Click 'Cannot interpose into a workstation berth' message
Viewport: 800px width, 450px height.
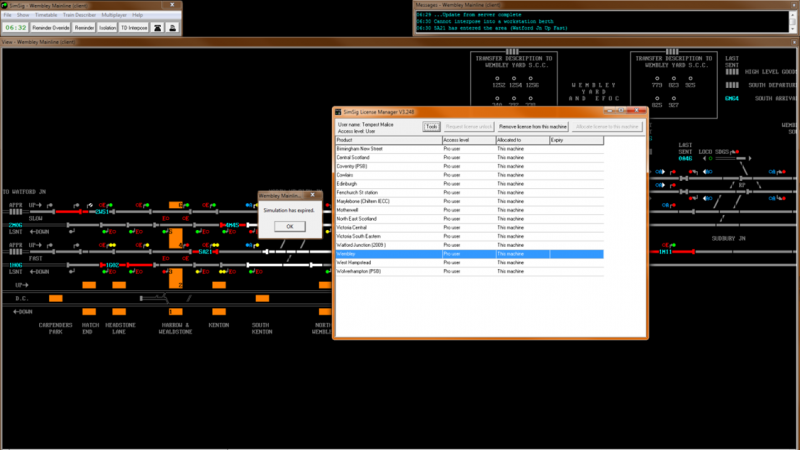(485, 21)
